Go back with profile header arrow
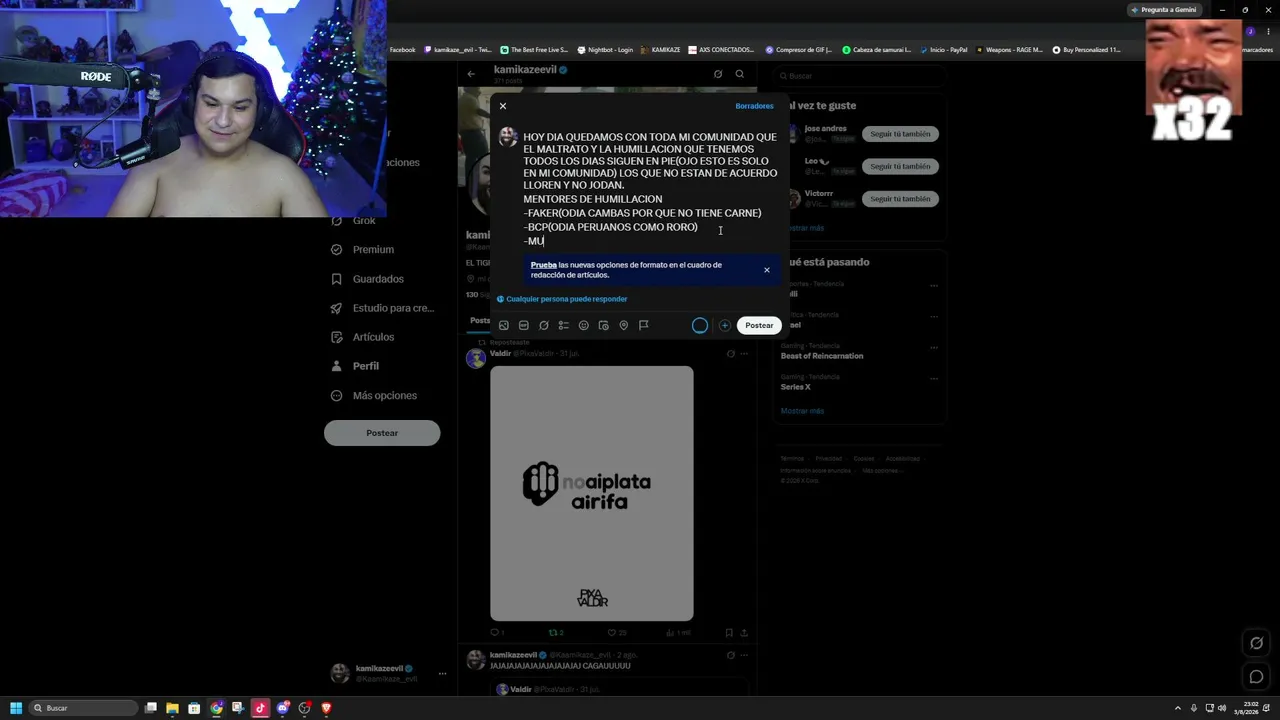 (471, 74)
